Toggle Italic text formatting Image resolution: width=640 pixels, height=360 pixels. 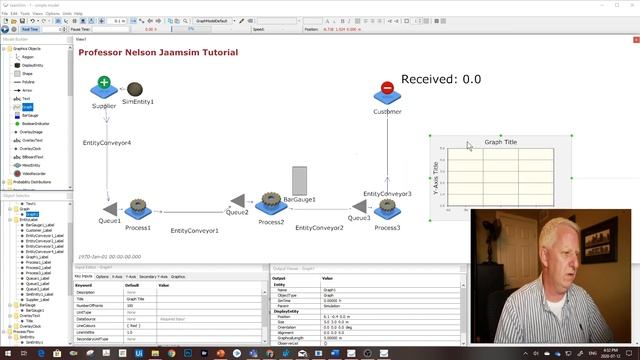pyautogui.click(x=349, y=21)
